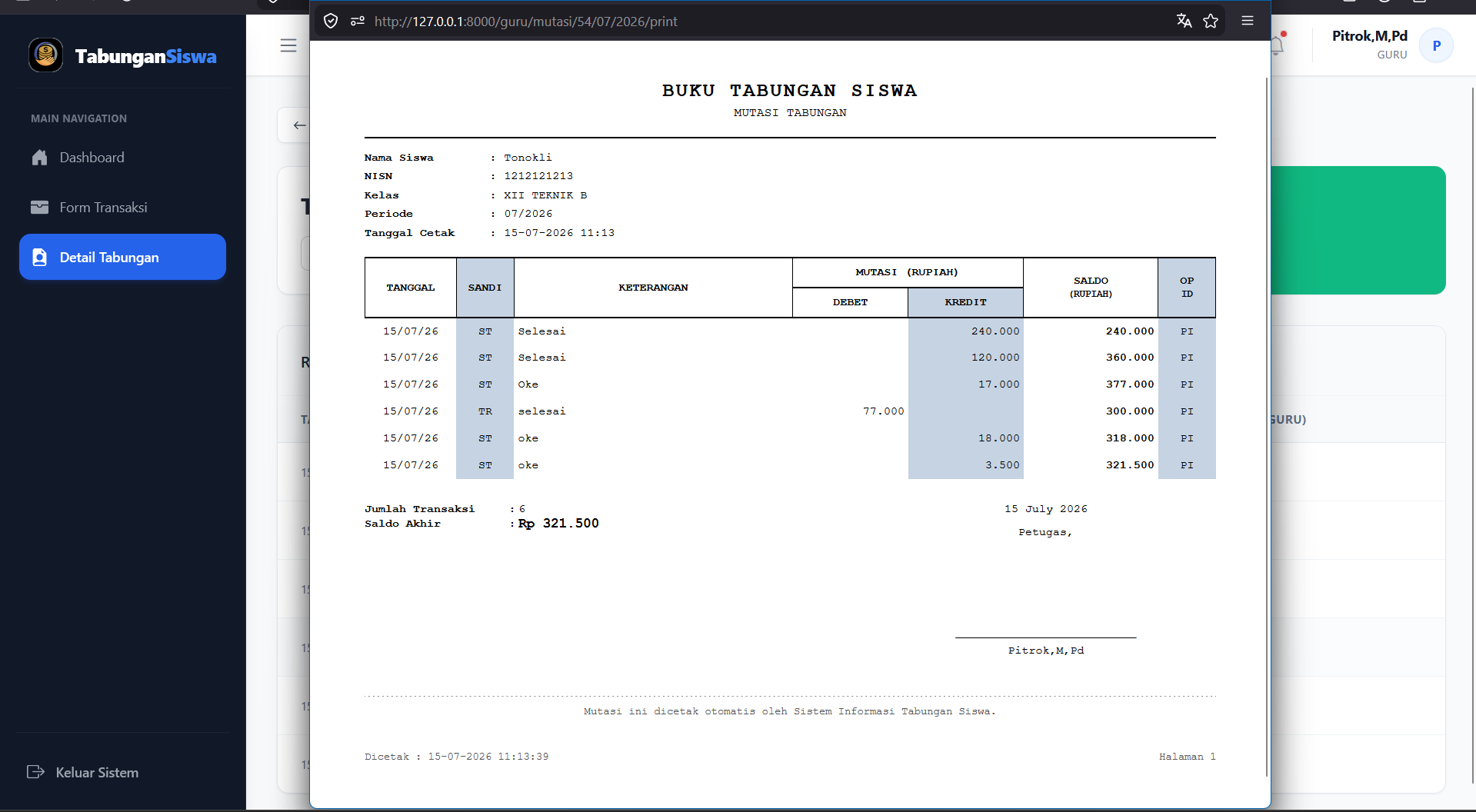Click NISN value 1212121213
Image resolution: width=1476 pixels, height=812 pixels.
(x=538, y=176)
